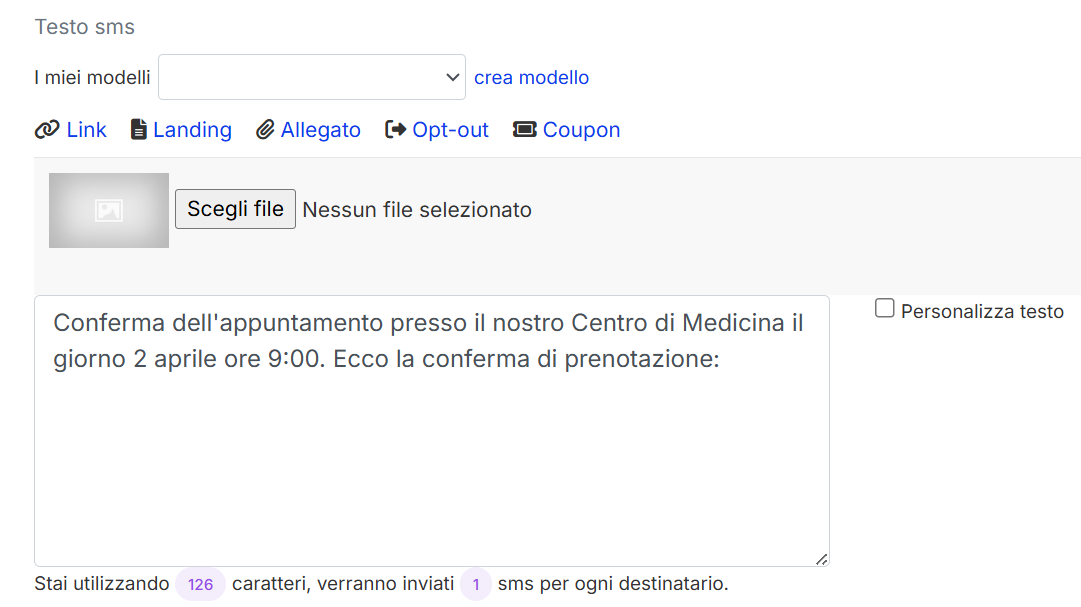Open the Landing page tool

pos(192,129)
